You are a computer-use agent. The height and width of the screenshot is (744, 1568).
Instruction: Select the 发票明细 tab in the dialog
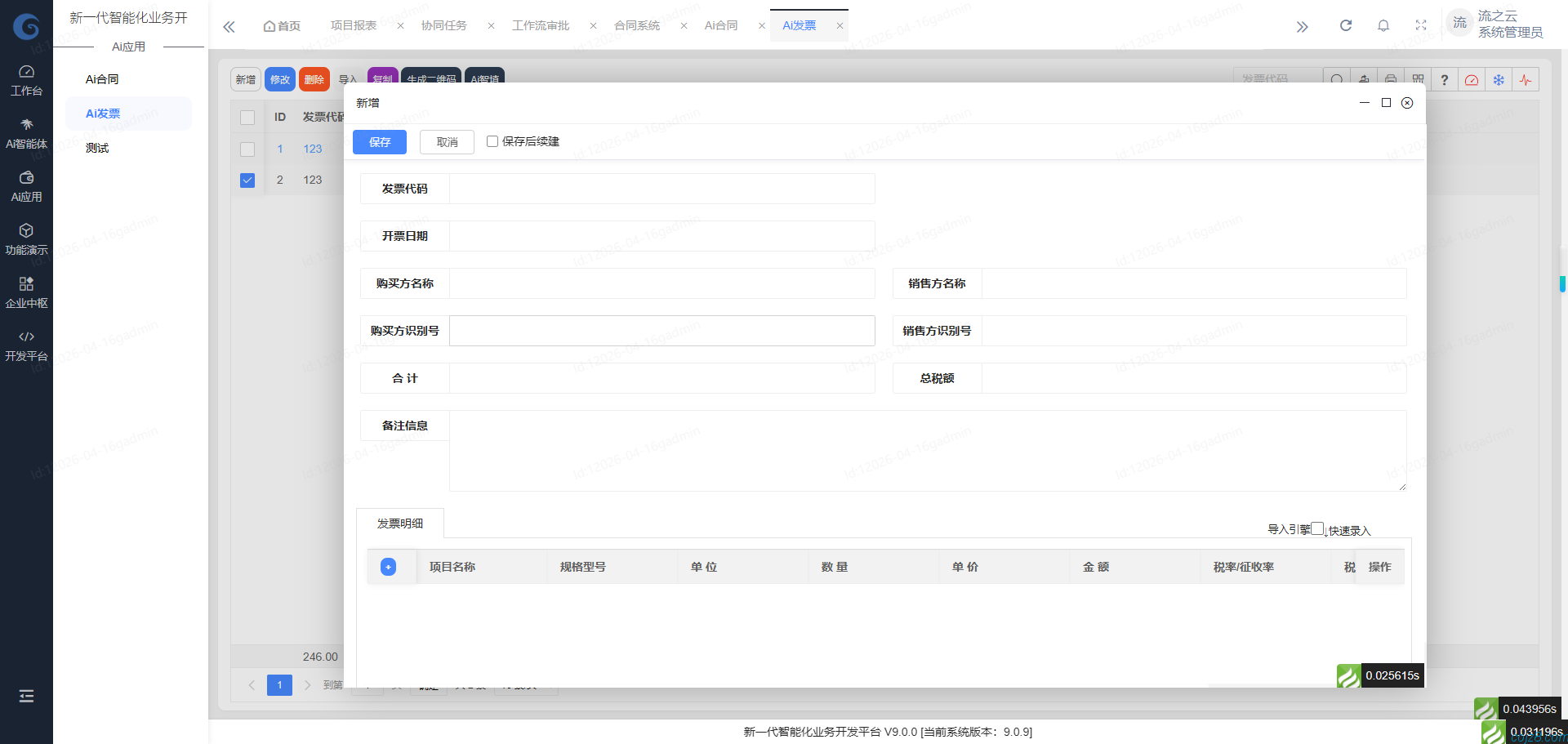point(399,523)
